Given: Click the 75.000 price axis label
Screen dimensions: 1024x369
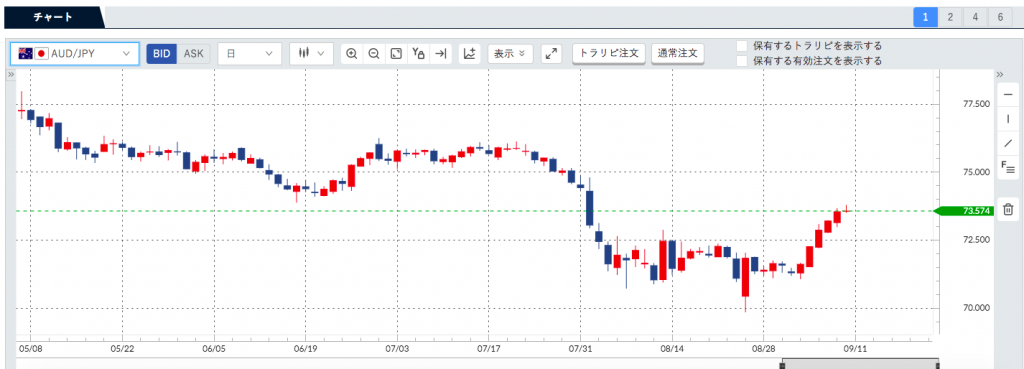Looking at the screenshot, I should [976, 172].
